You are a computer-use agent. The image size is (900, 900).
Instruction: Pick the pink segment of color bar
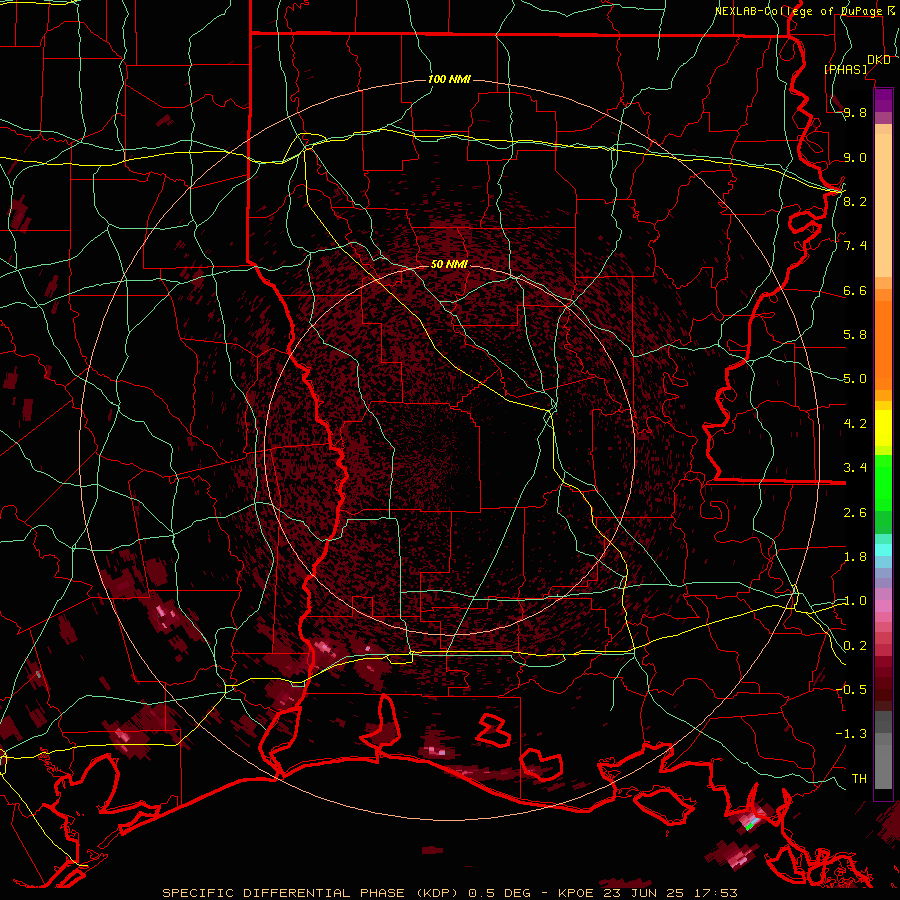click(x=883, y=606)
